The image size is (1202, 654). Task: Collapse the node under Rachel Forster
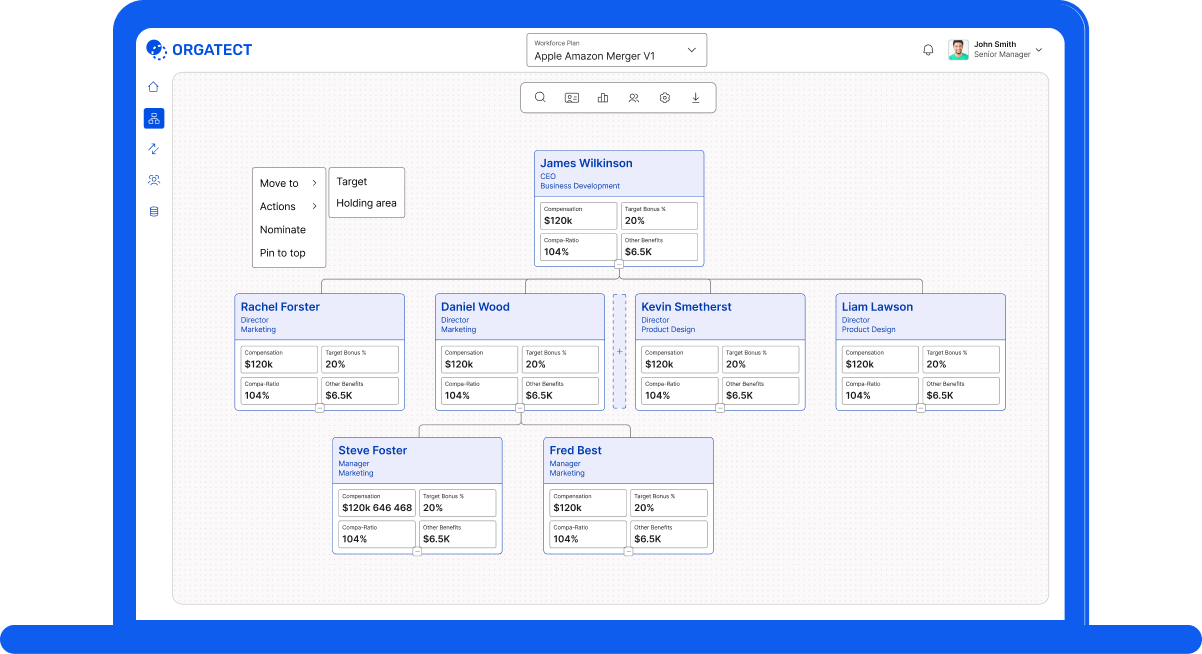[x=320, y=408]
